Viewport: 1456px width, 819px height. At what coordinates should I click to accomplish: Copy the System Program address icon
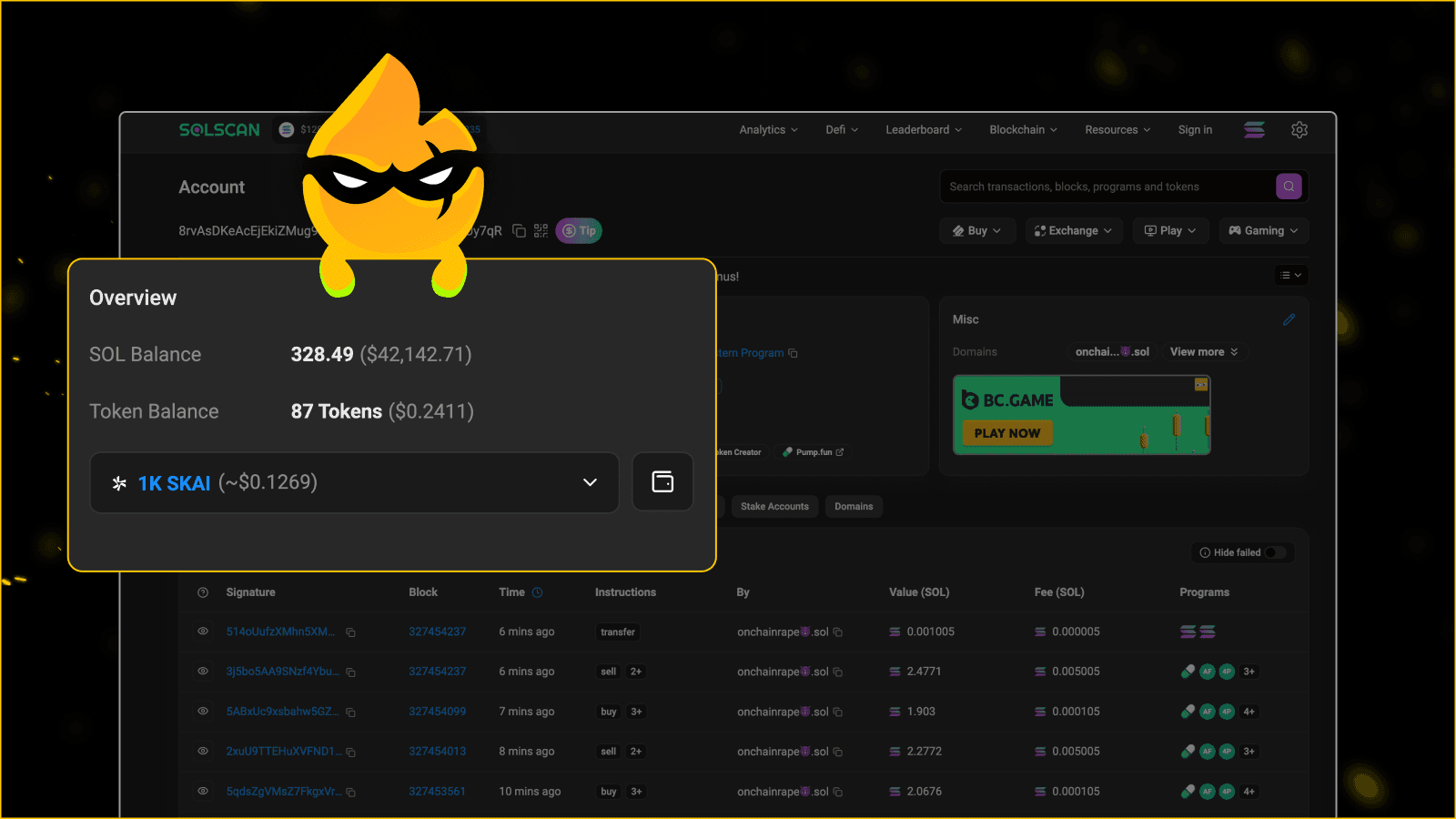[793, 353]
